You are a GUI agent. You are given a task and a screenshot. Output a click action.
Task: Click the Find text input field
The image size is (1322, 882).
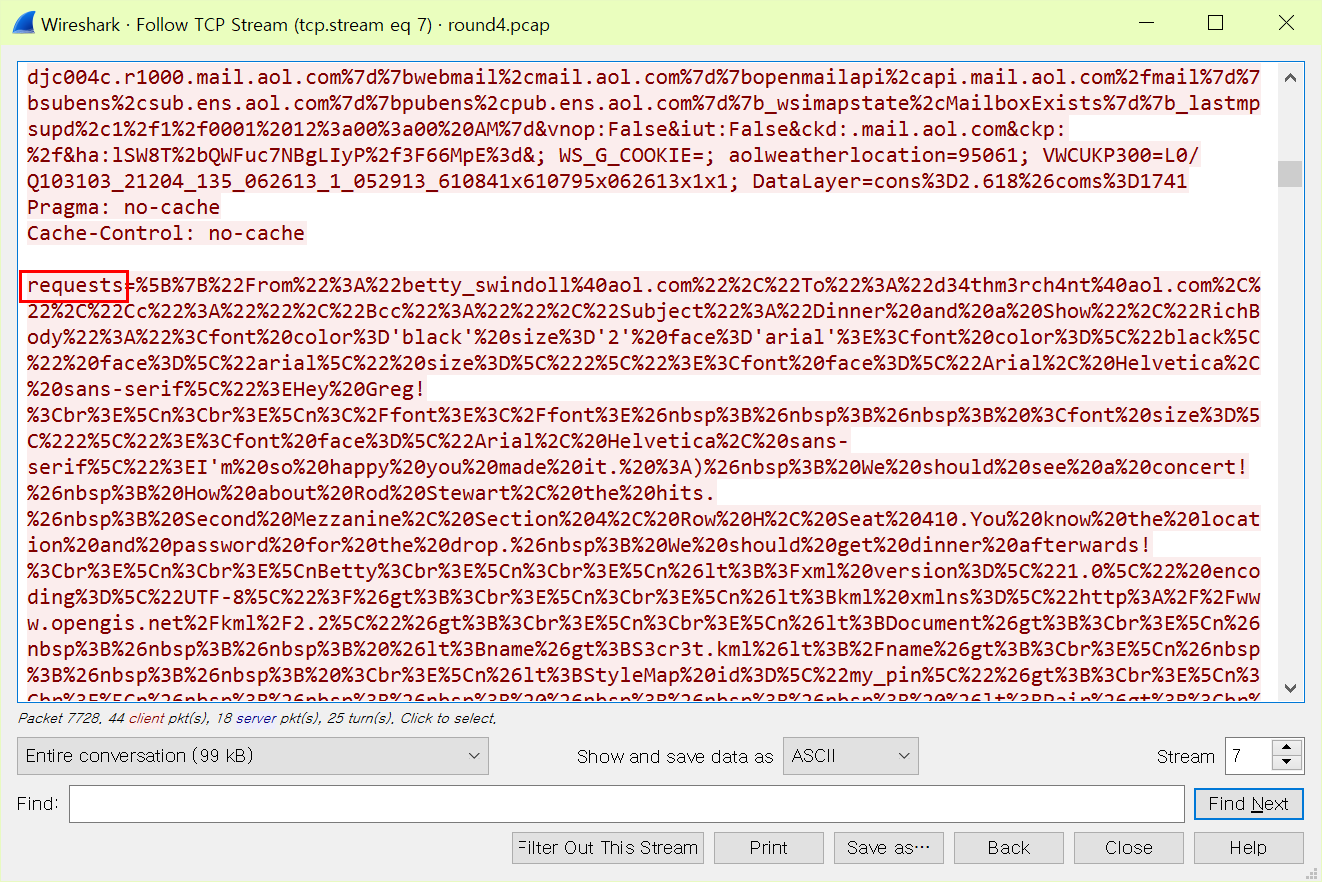click(x=627, y=804)
